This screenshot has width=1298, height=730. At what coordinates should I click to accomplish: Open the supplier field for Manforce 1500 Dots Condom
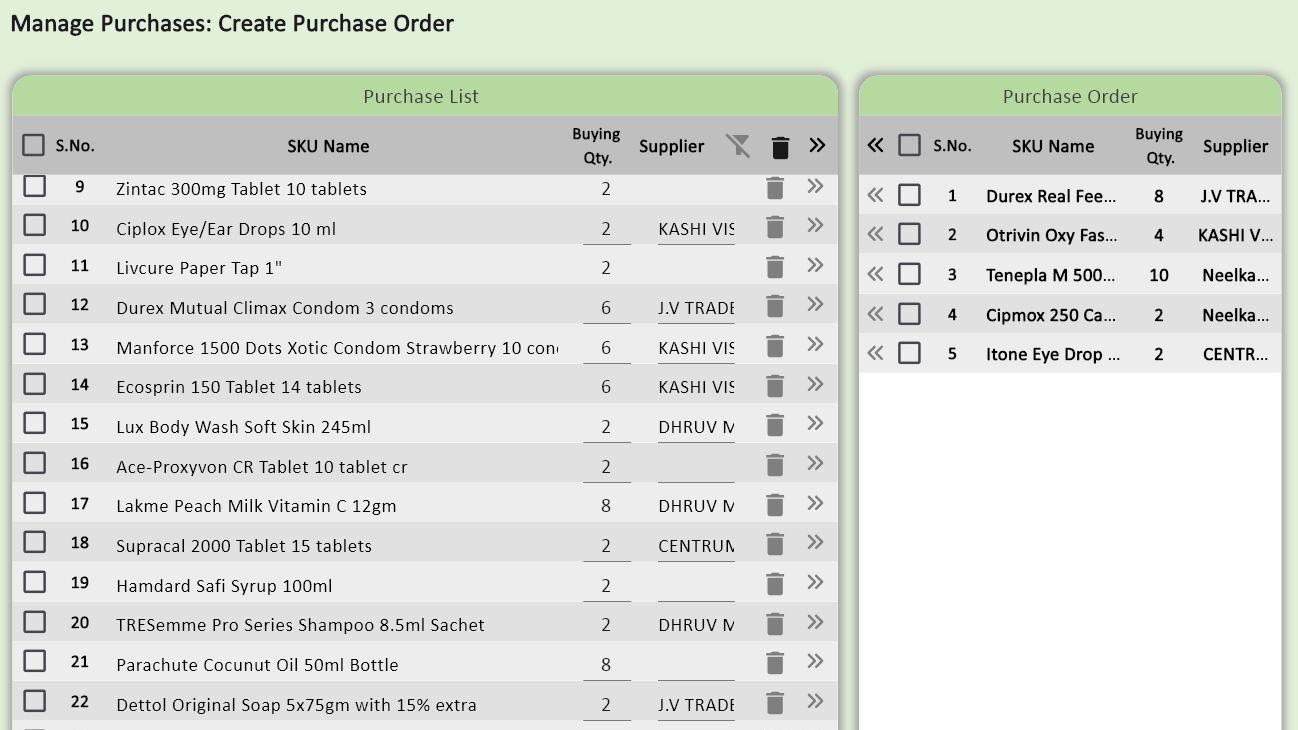pyautogui.click(x=696, y=348)
